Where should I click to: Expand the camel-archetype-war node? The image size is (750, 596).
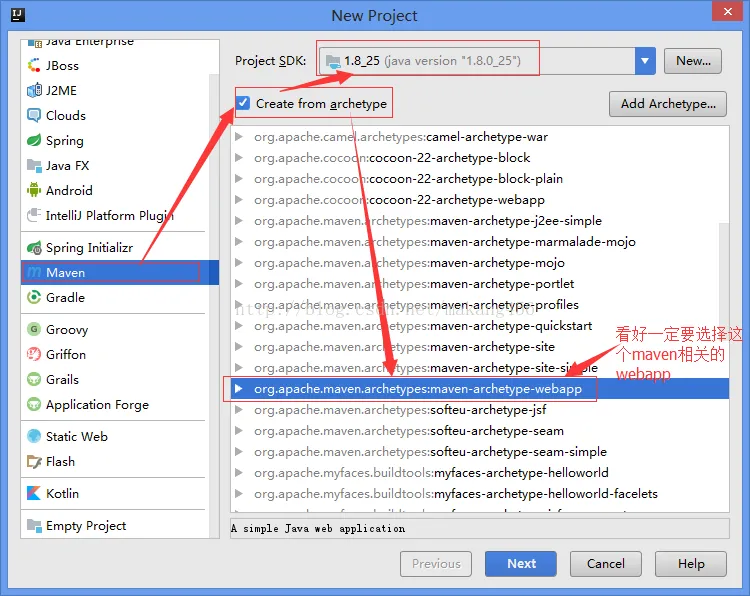point(239,137)
